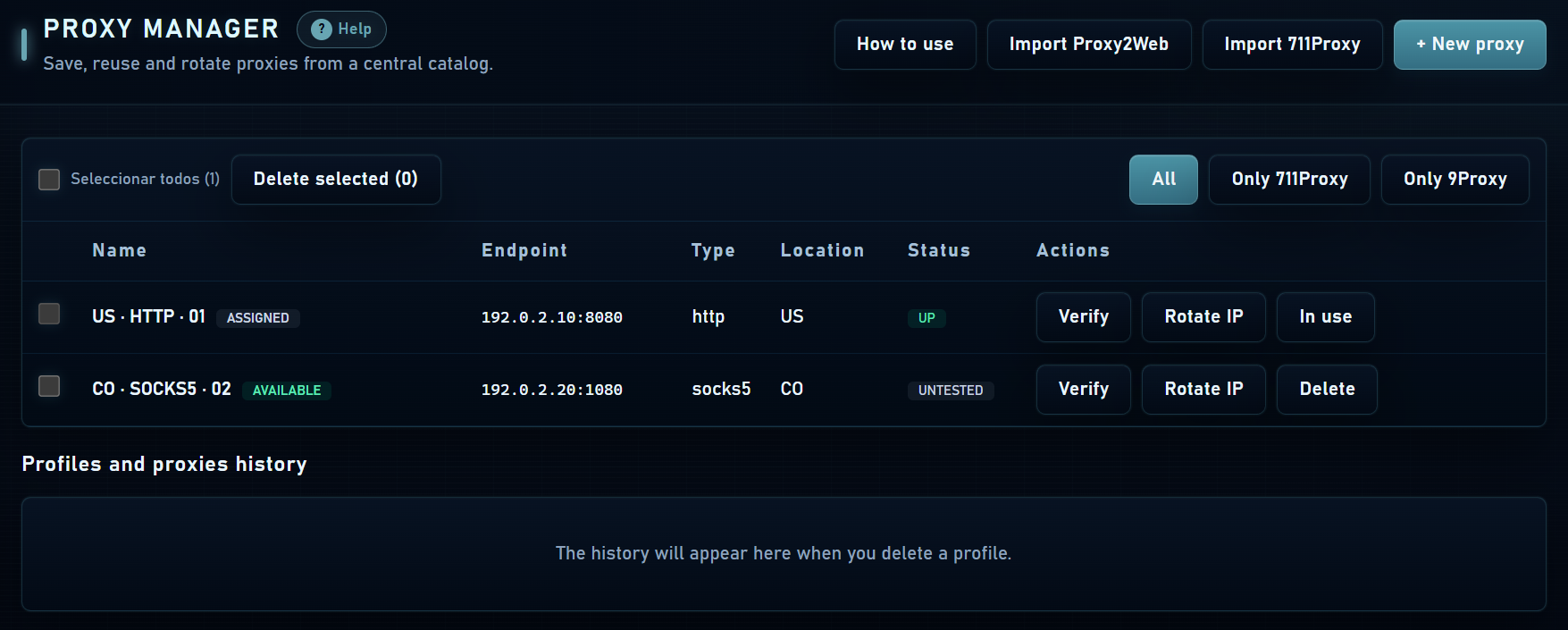The height and width of the screenshot is (630, 1568).
Task: Click the PROXY MANAGER title
Action: pos(161,29)
